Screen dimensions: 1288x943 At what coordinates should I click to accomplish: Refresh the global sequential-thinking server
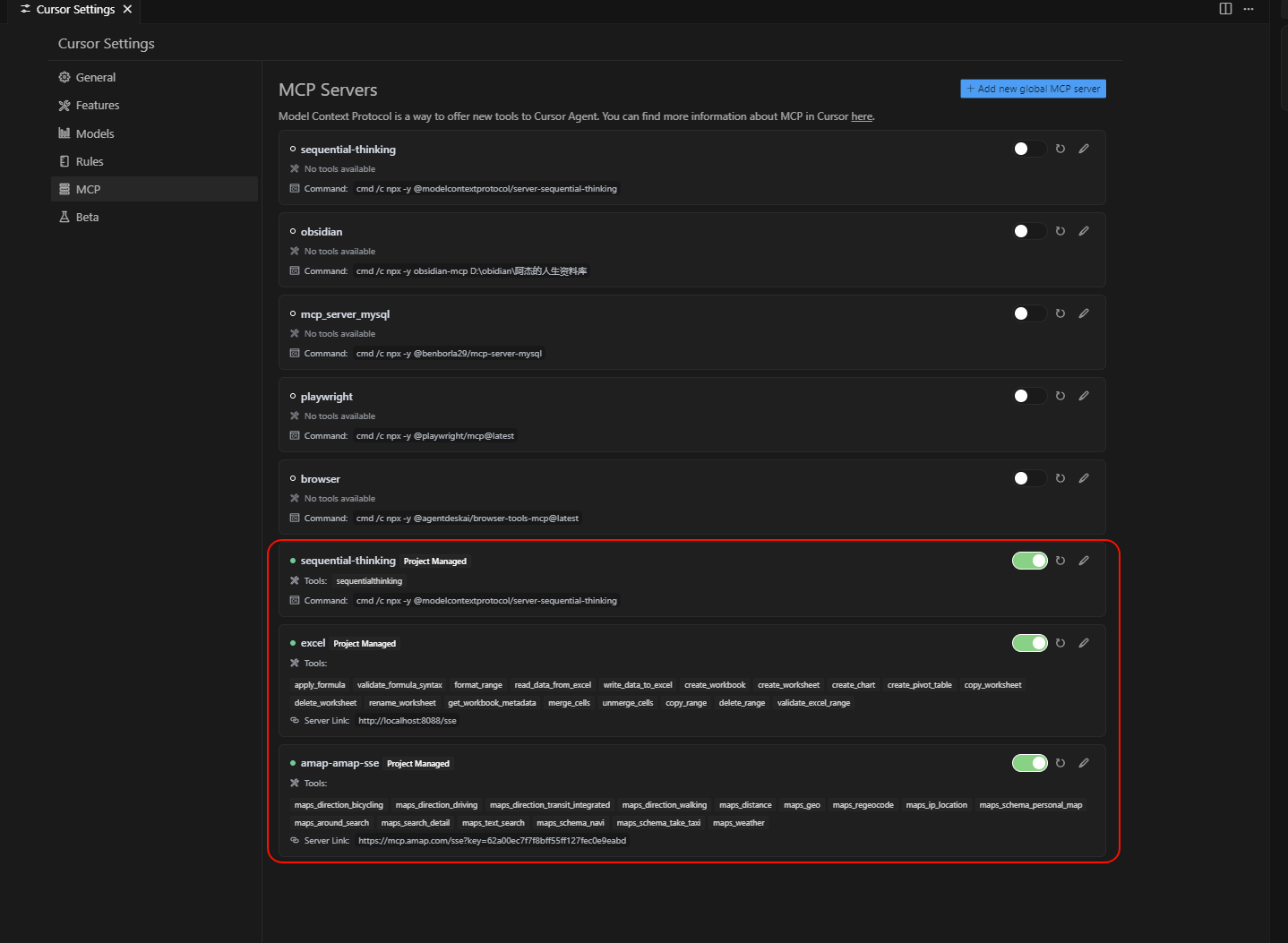tap(1060, 149)
